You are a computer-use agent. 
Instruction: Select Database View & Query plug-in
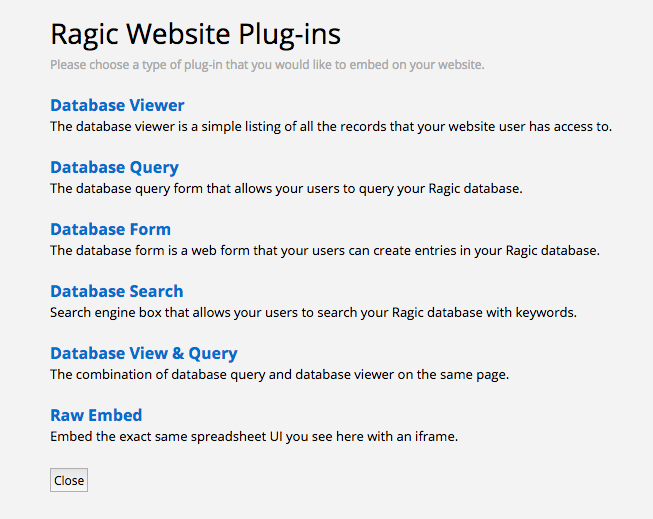click(144, 353)
